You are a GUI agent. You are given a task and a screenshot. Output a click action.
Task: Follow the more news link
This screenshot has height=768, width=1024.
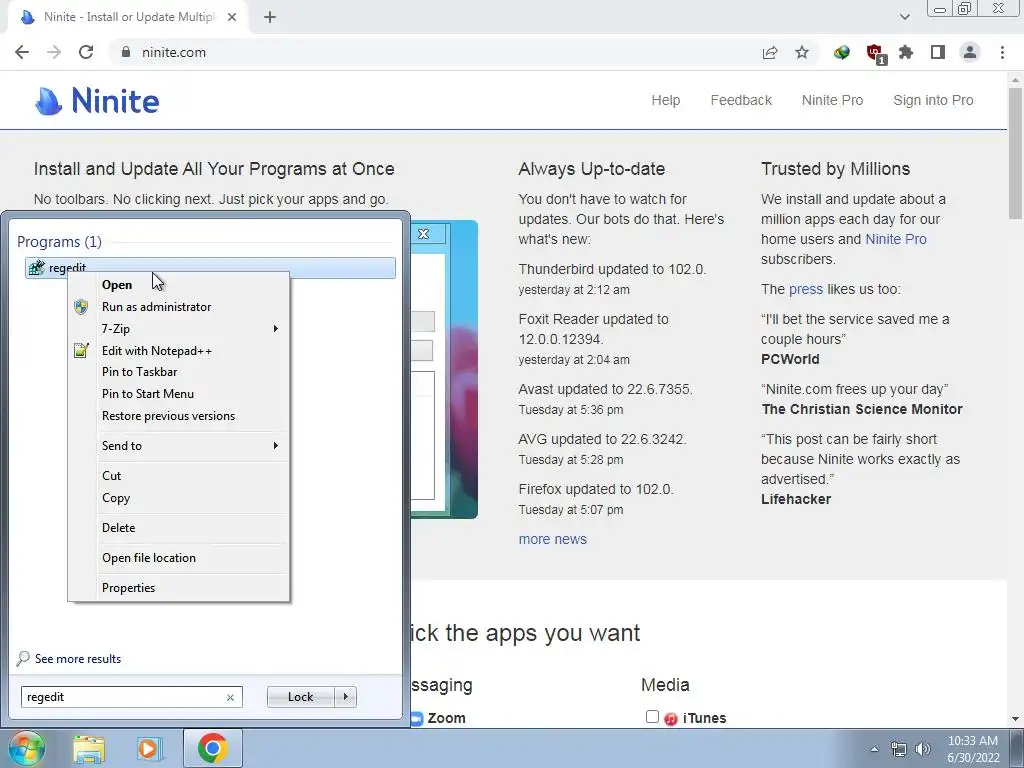(x=552, y=539)
